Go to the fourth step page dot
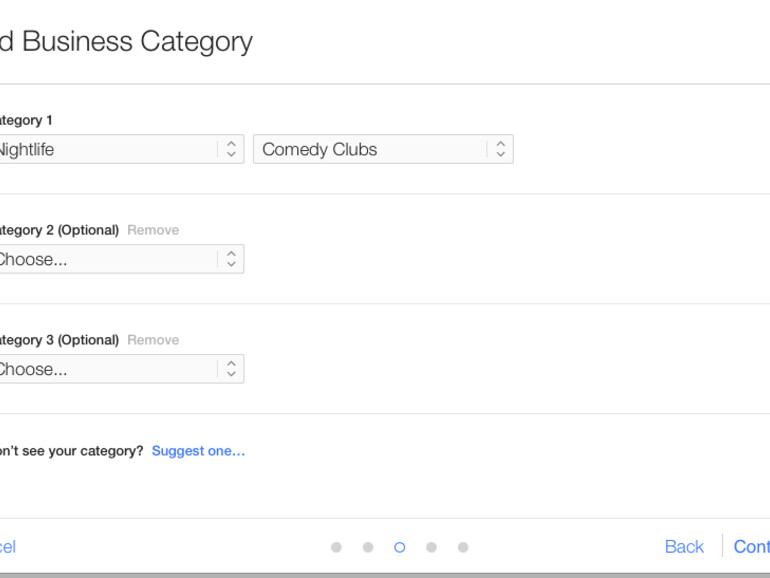This screenshot has height=578, width=770. 431,547
